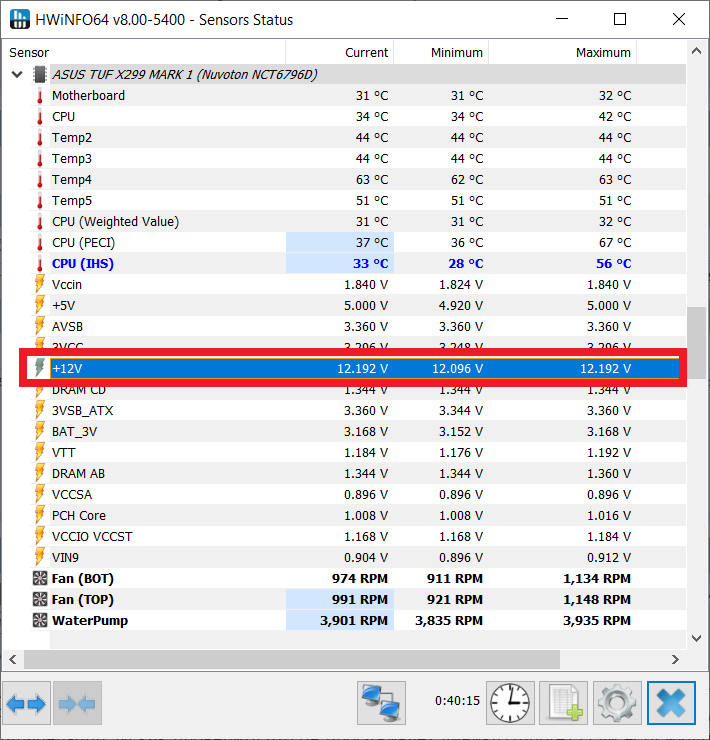Click the 3,901 RPM WaterPump current value
The width and height of the screenshot is (710, 740).
(354, 621)
